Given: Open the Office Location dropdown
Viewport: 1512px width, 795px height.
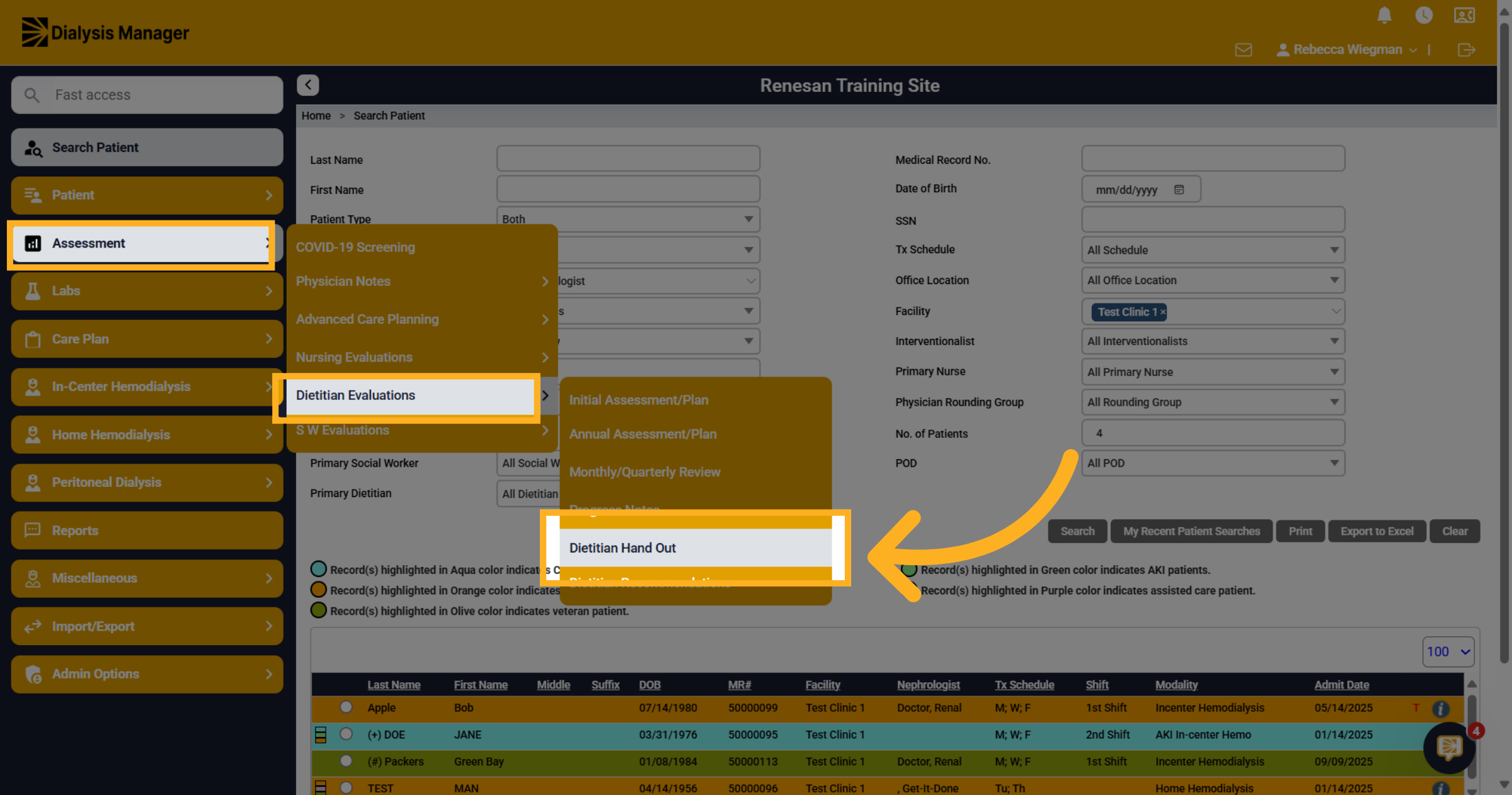Looking at the screenshot, I should (x=1213, y=280).
